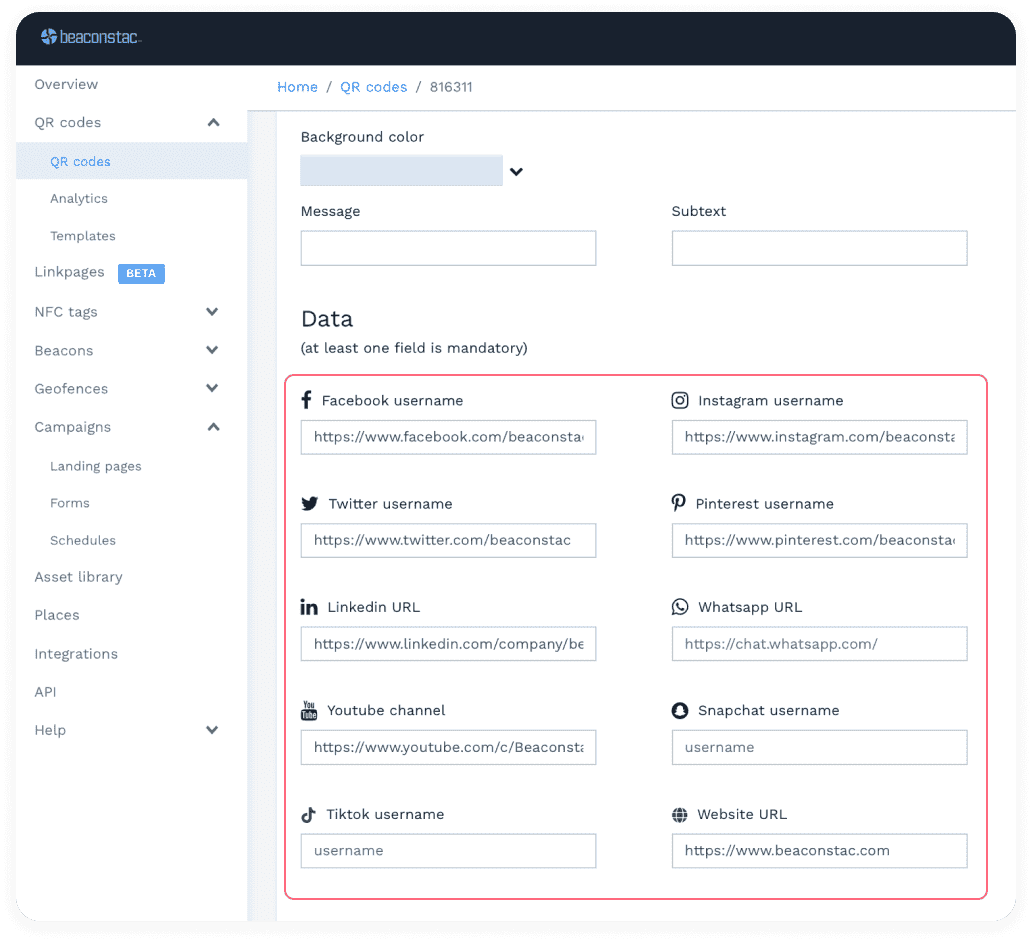Screen dimensions: 1032x942
Task: Click the Facebook username field
Action: point(448,437)
